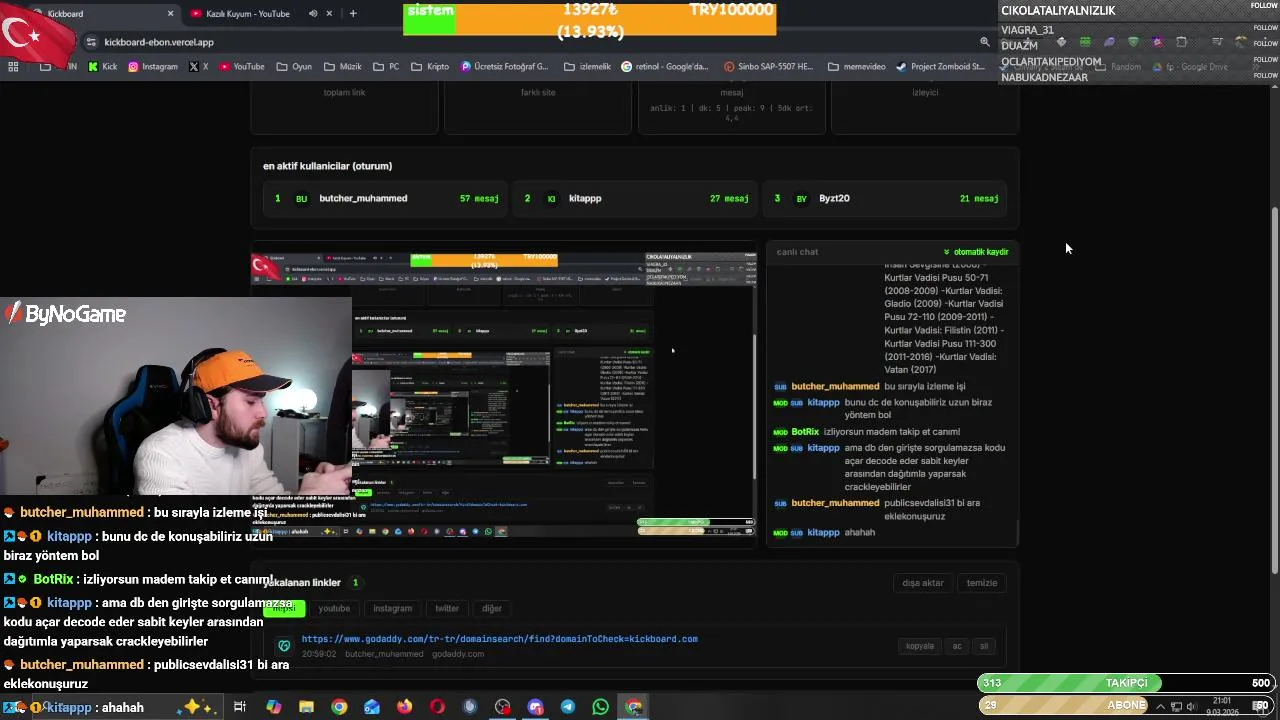Open the Ücretsiz Fotoğraf bookmark
1280x720 pixels.
[x=505, y=67]
